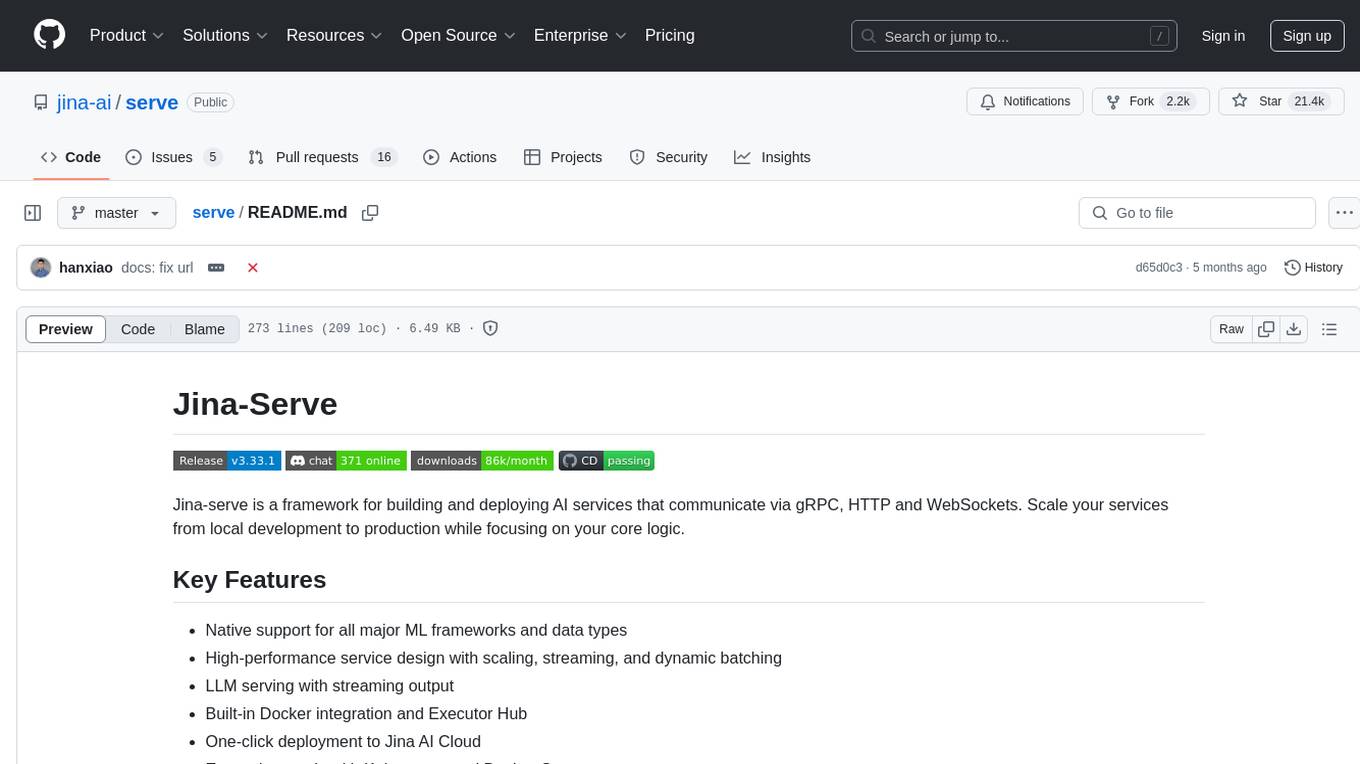Copy the raw file contents

(x=1267, y=329)
